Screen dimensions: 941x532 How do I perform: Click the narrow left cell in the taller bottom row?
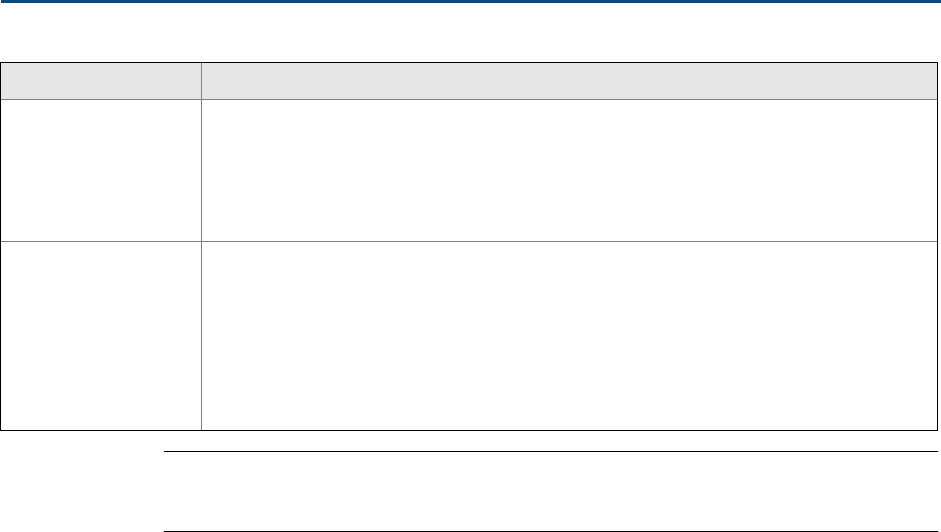(101, 336)
